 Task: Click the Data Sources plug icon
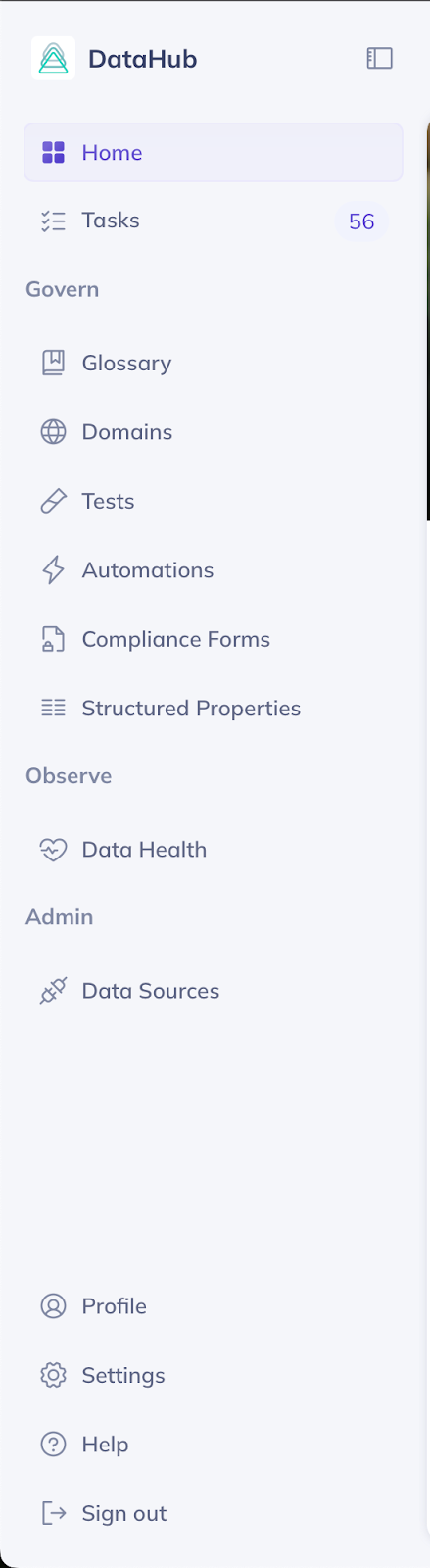[53, 991]
